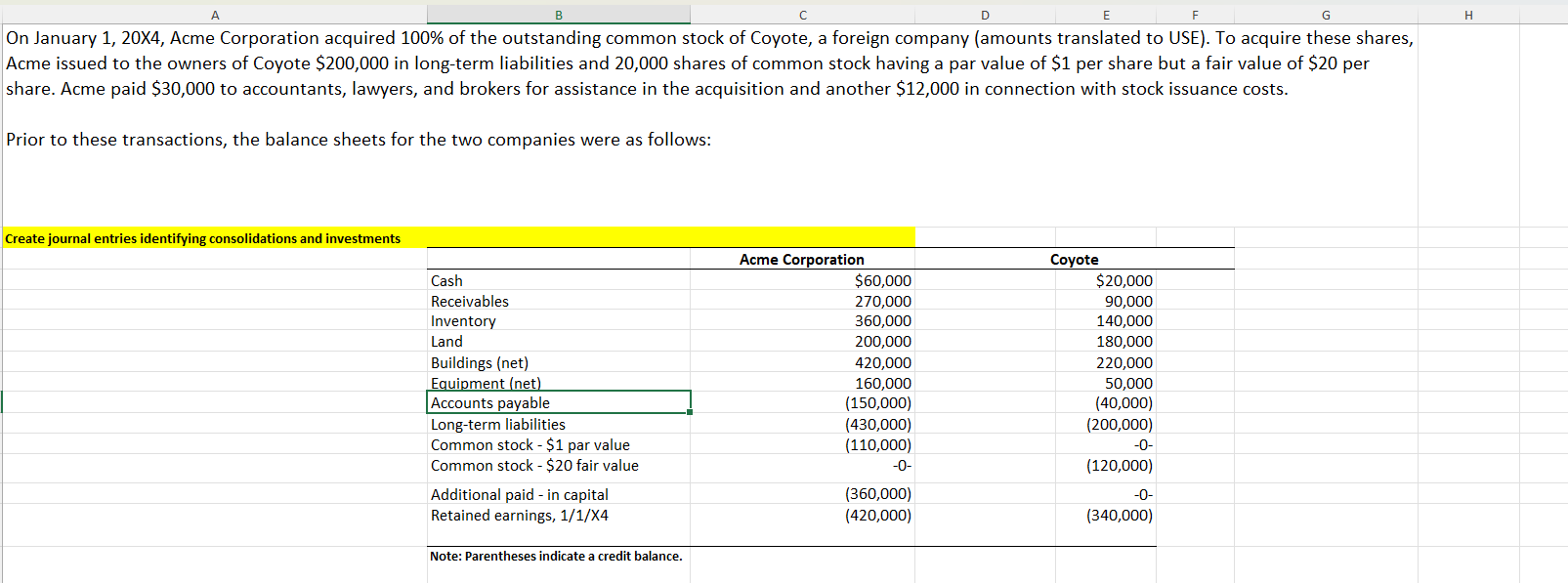This screenshot has height=583, width=1568.
Task: Click Acme land value 200,000
Action: 803,341
